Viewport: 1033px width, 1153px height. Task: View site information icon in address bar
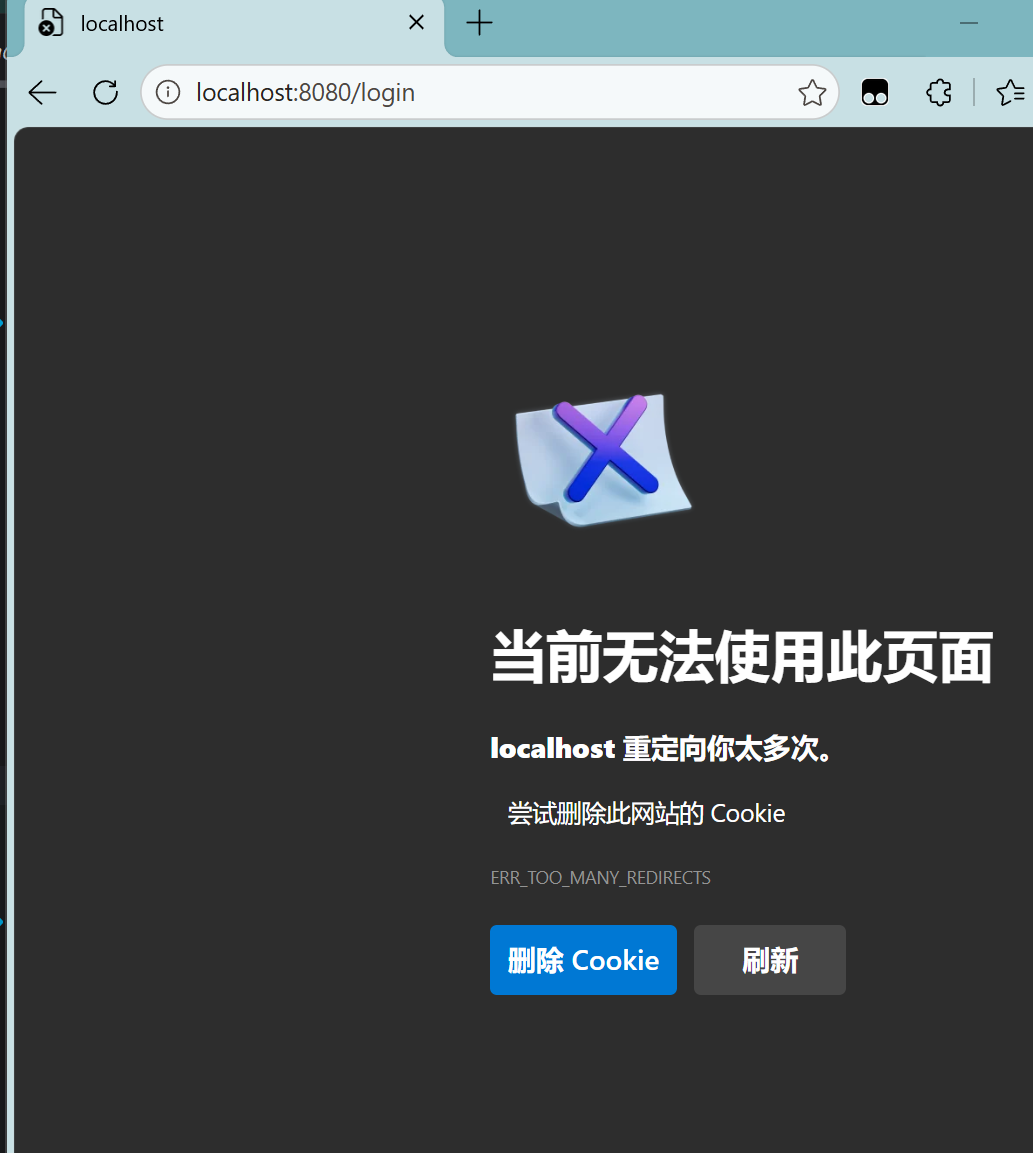click(168, 93)
